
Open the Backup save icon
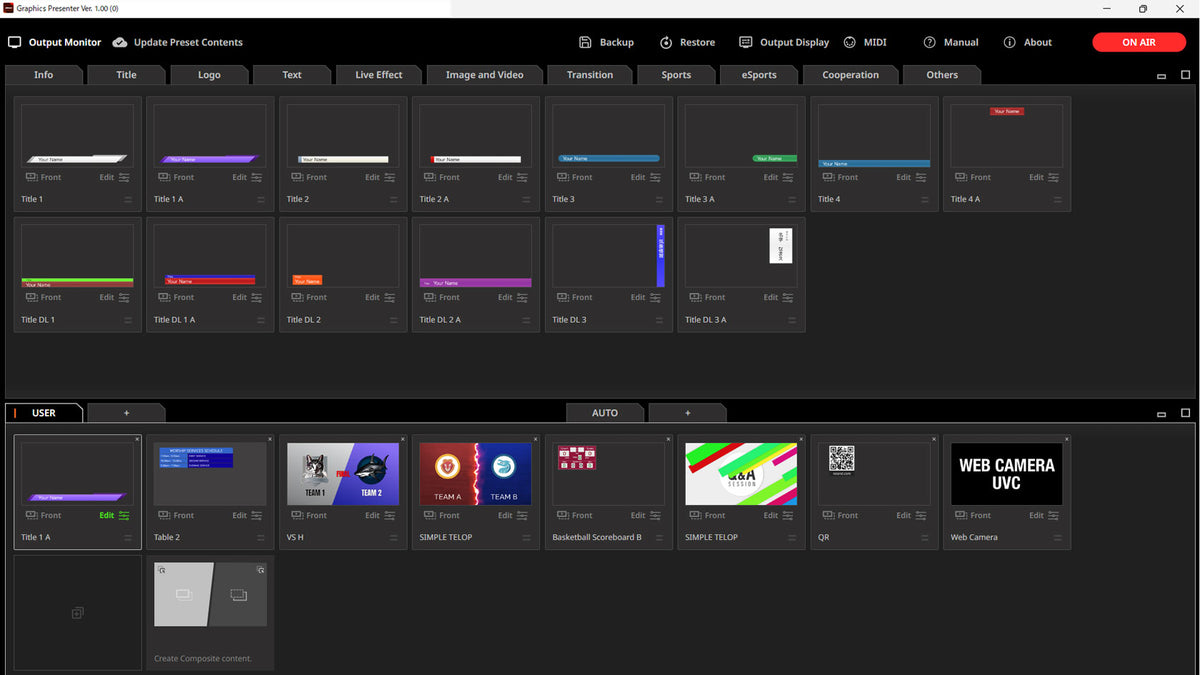tap(586, 43)
